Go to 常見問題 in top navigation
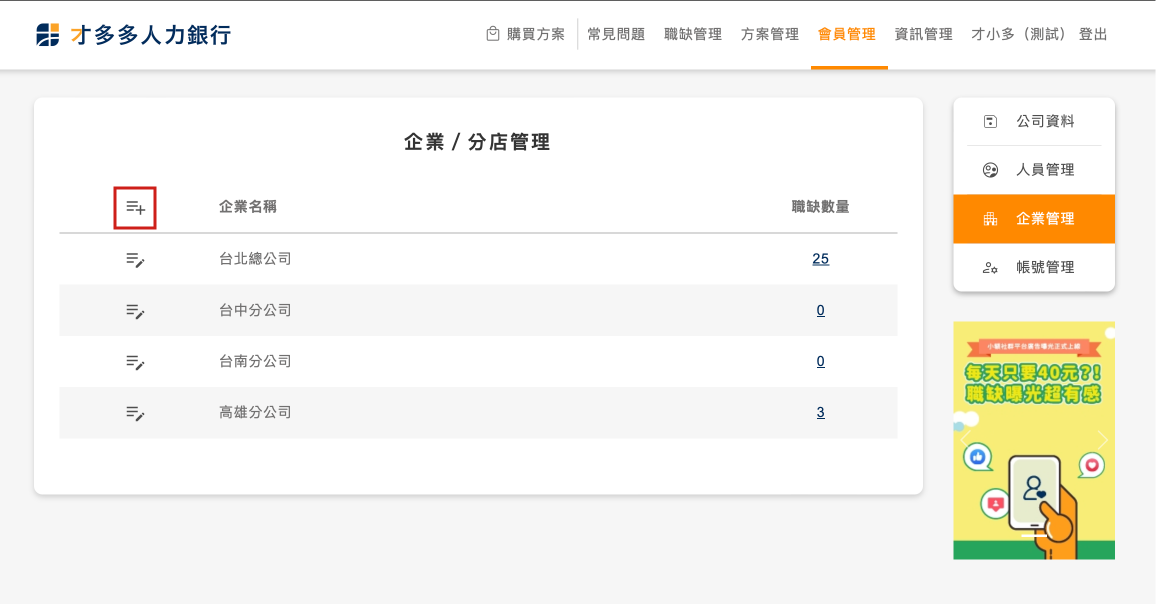 [616, 34]
